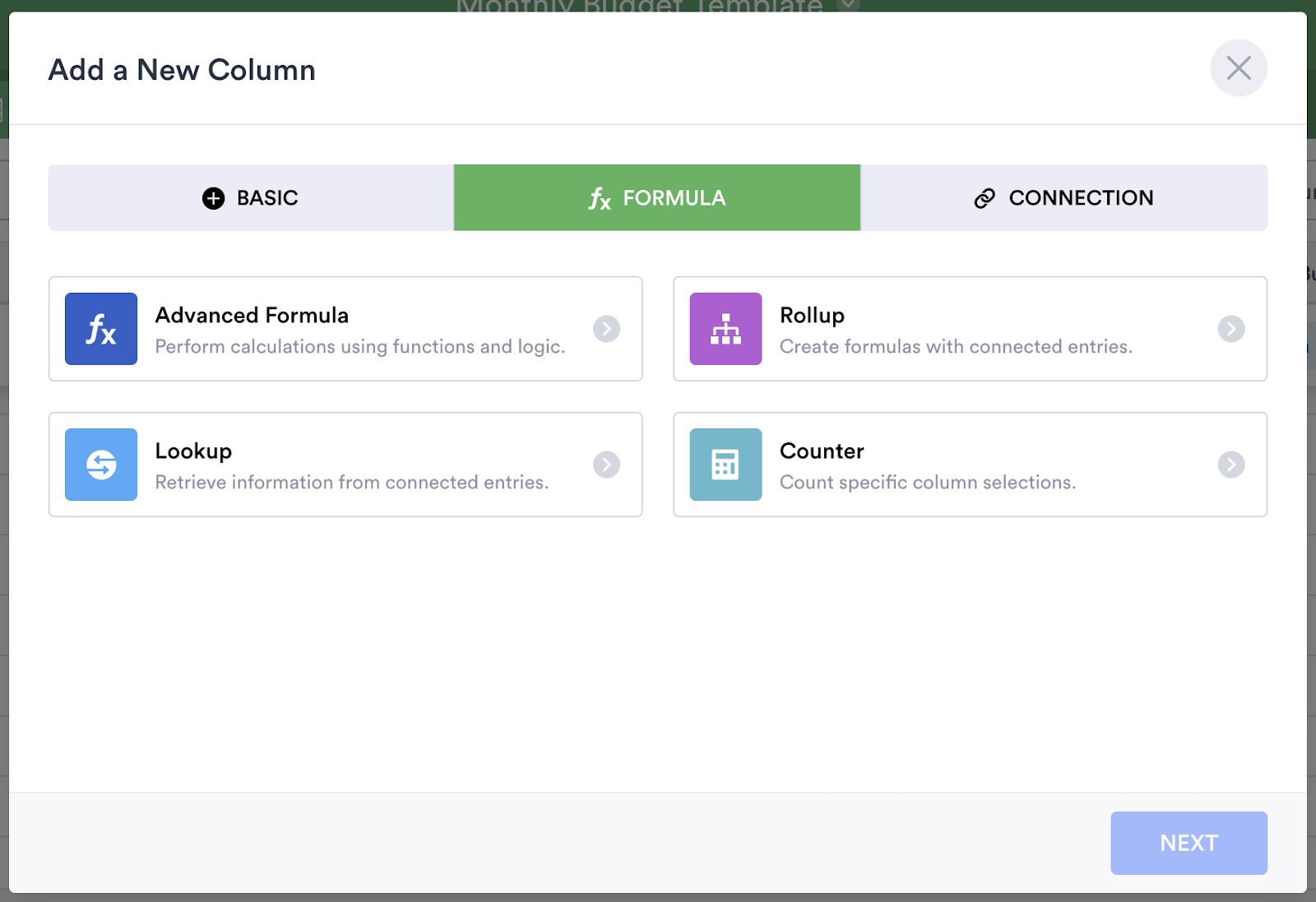Close the Add a New Column dialog
Screen dimensions: 1316x902
[1238, 68]
